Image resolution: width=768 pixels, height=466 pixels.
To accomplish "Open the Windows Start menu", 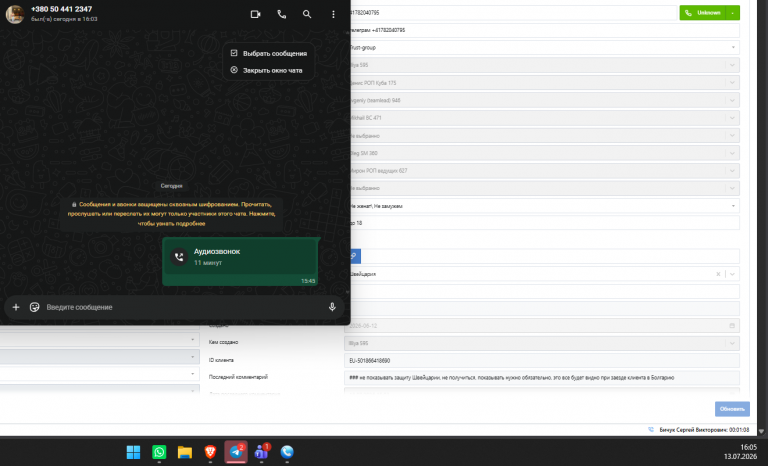I will point(133,452).
